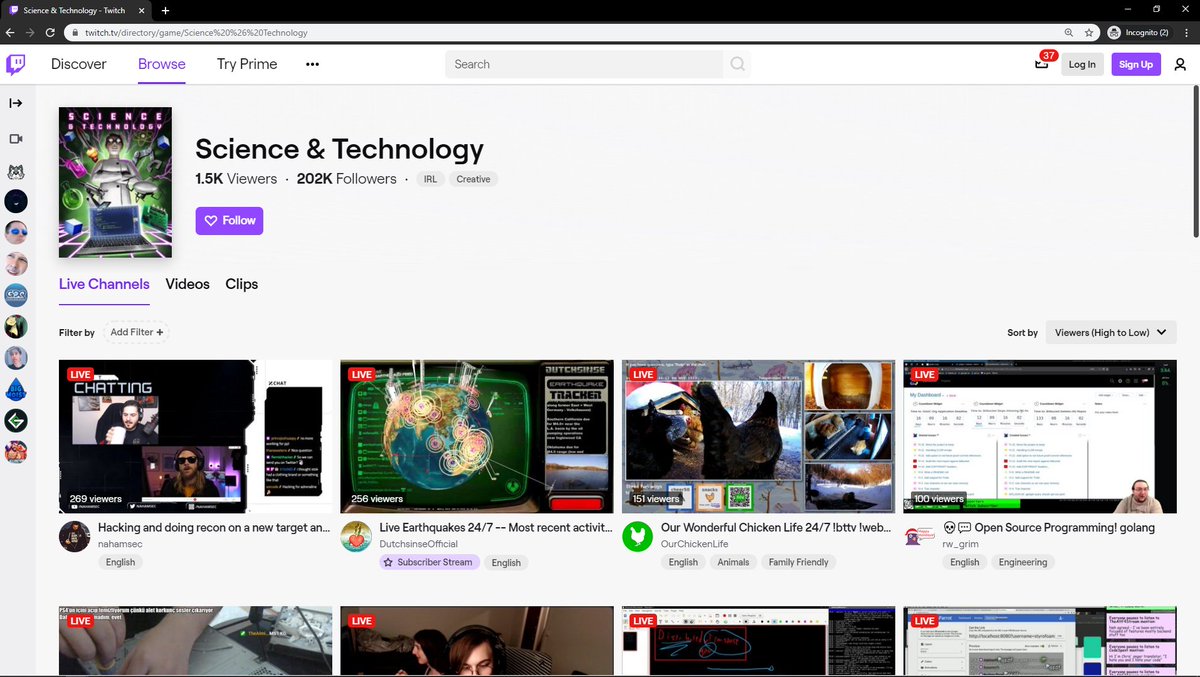Open the Viewers (High to Low) sort dropdown

point(1111,332)
